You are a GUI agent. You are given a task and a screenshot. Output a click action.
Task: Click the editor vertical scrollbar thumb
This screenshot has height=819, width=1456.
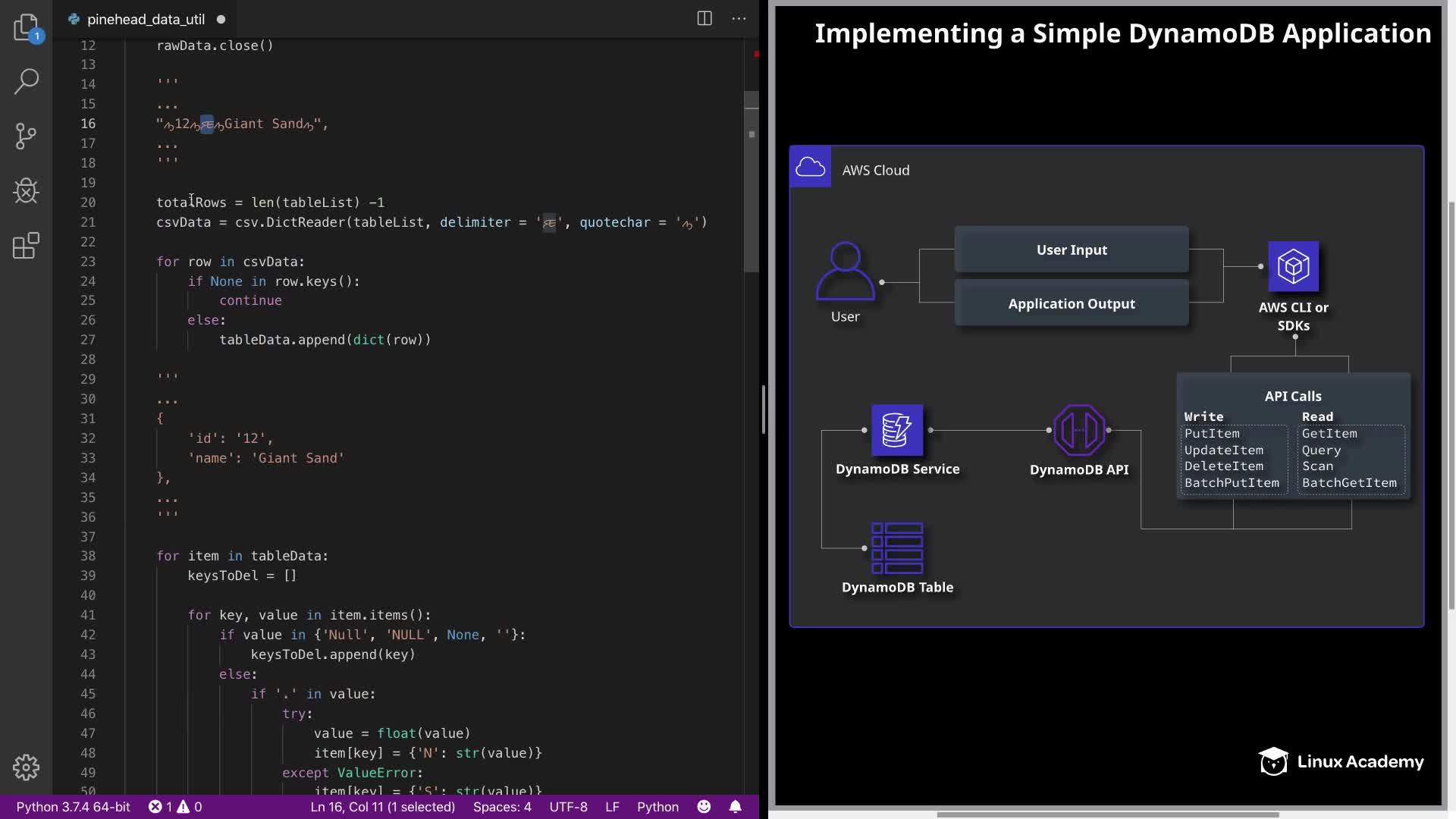pyautogui.click(x=752, y=182)
